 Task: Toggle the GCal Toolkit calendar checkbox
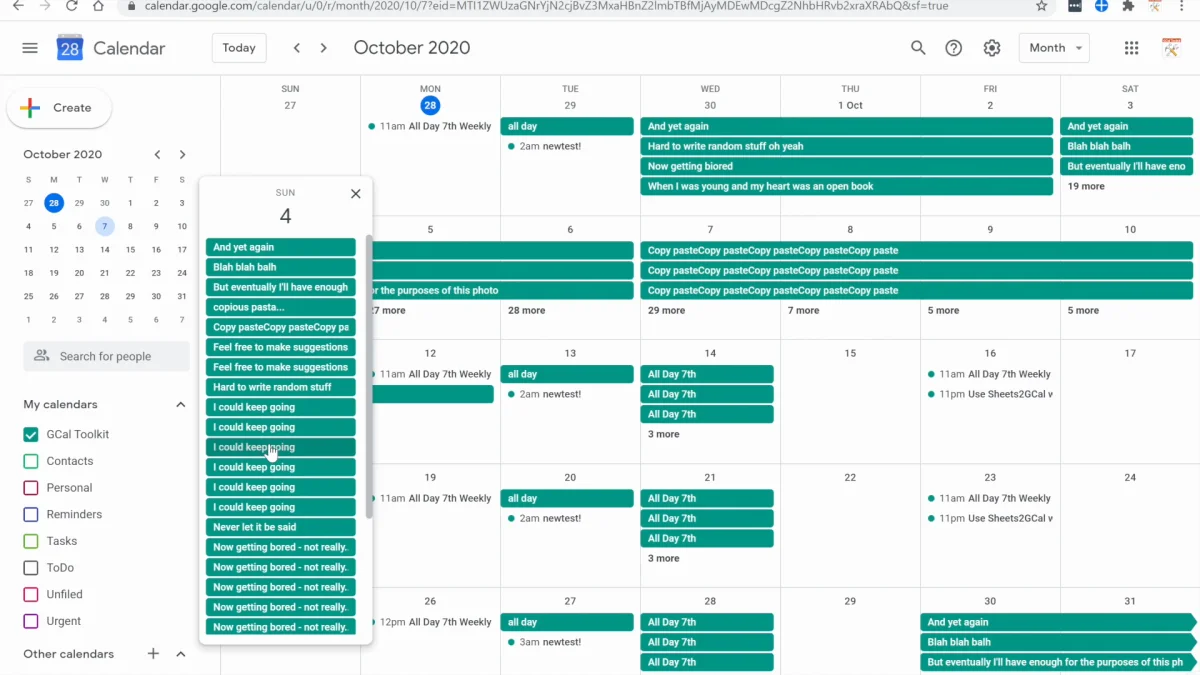tap(31, 435)
